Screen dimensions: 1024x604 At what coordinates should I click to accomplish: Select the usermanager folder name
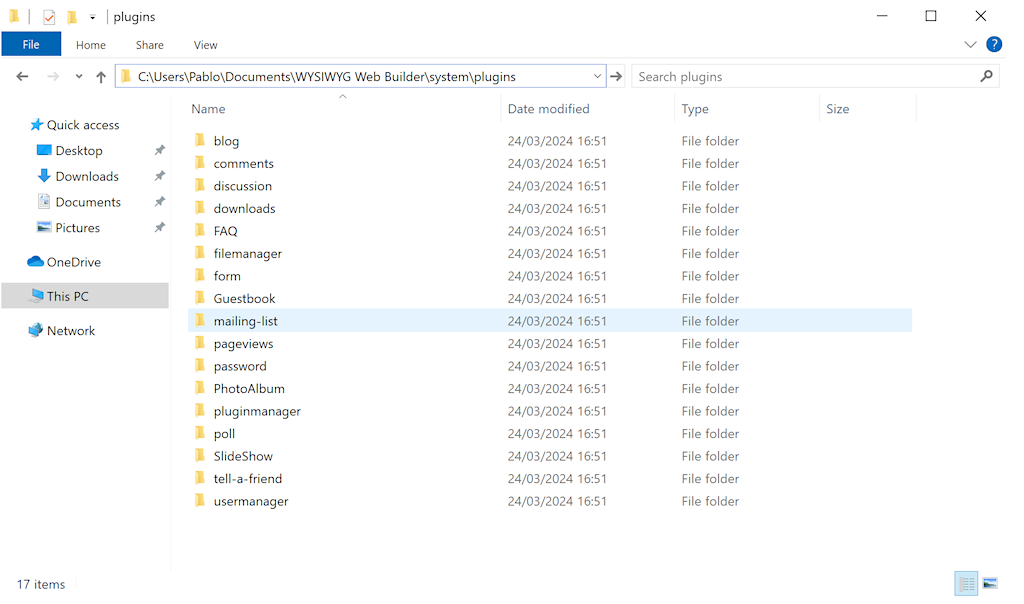251,501
